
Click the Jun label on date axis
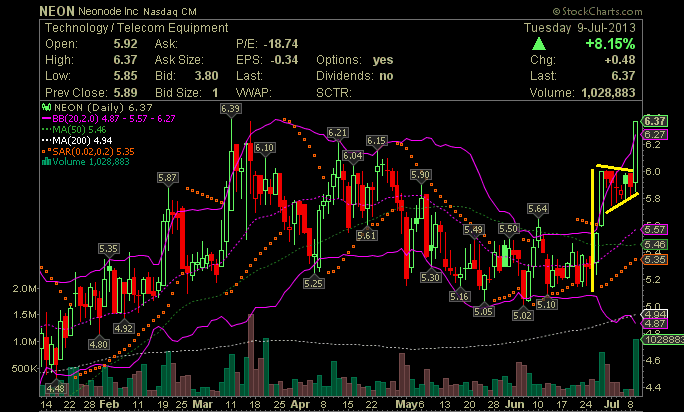(x=514, y=404)
